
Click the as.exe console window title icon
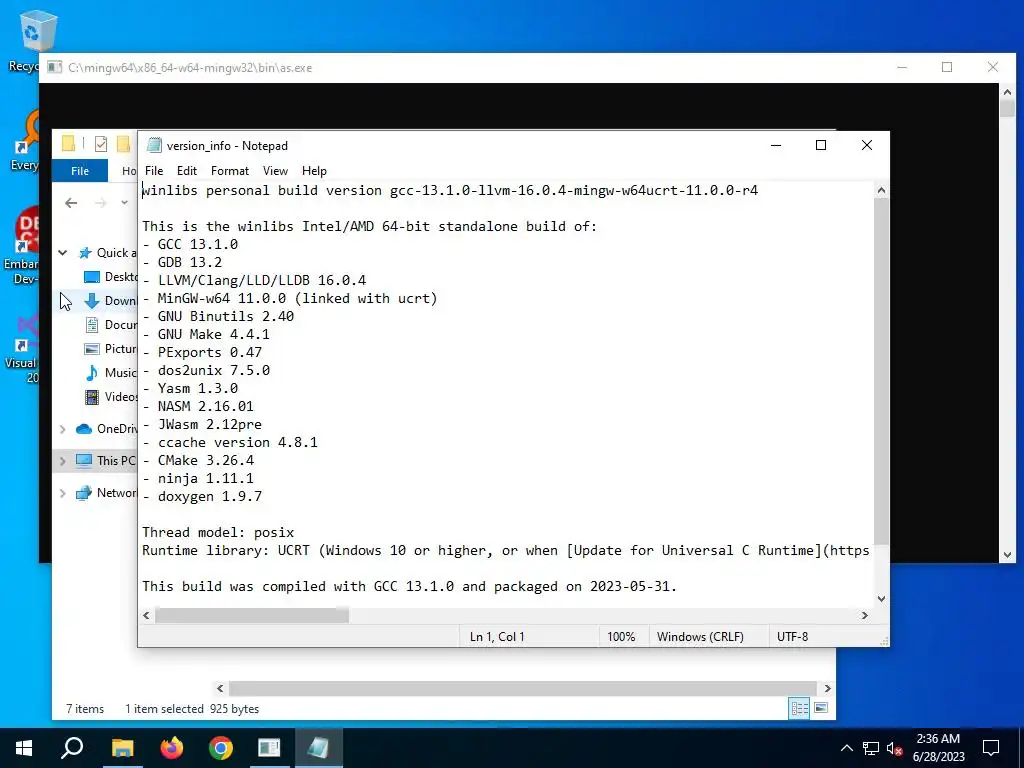point(55,67)
